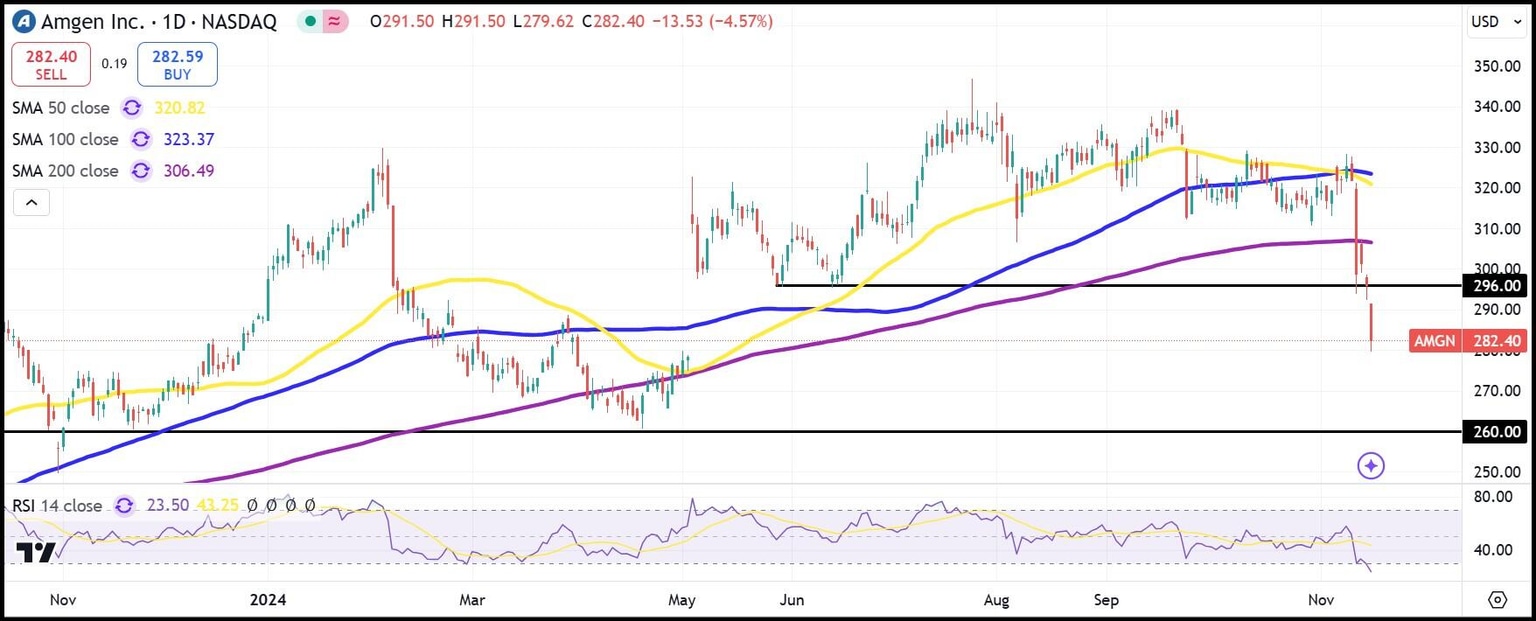1536x621 pixels.
Task: Open the USD currency dropdown
Action: point(1498,21)
